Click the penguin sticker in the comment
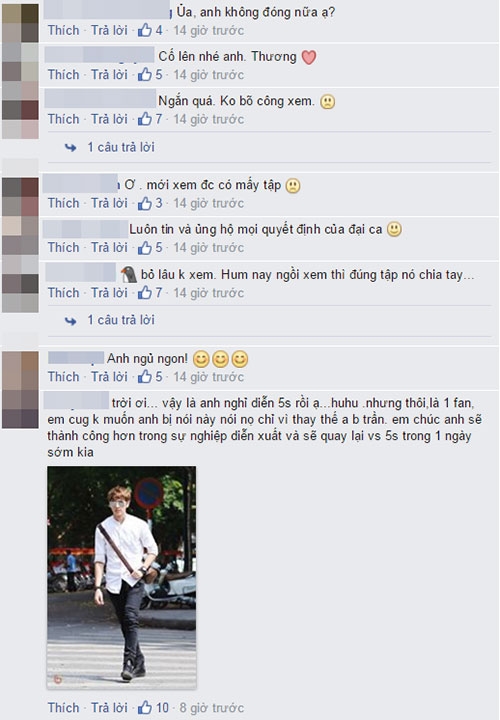500x720 pixels. pyautogui.click(x=129, y=275)
